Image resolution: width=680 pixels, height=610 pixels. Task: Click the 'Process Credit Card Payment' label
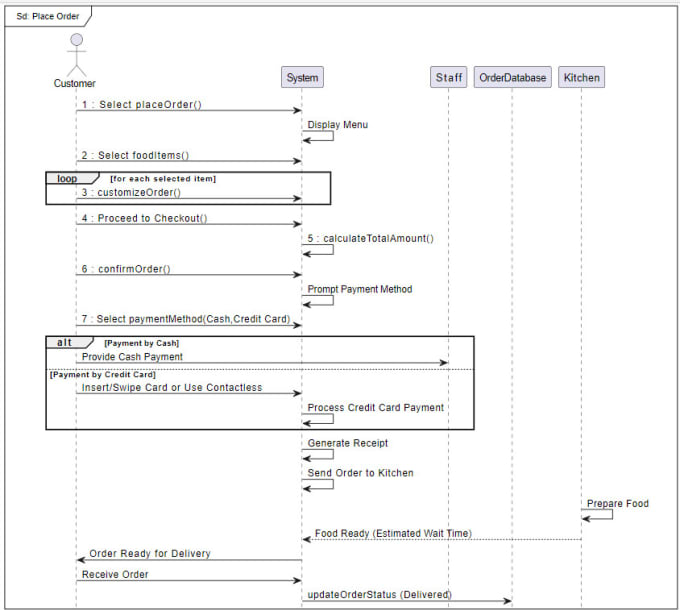(x=376, y=408)
